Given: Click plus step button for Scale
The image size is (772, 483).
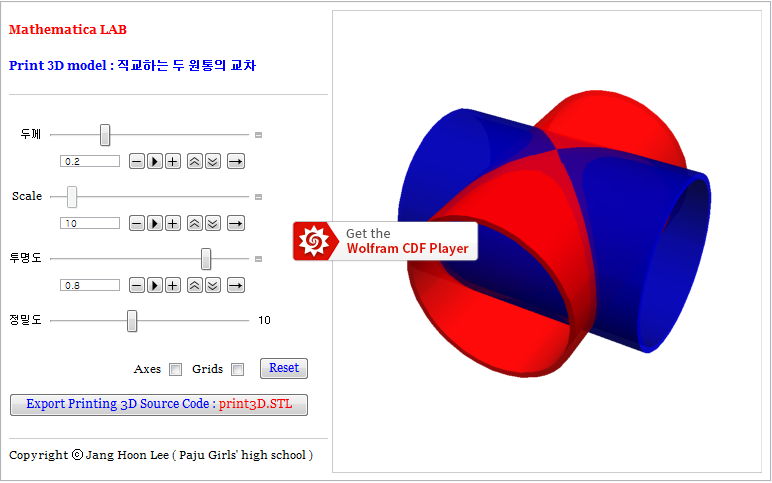Looking at the screenshot, I should click(x=173, y=223).
